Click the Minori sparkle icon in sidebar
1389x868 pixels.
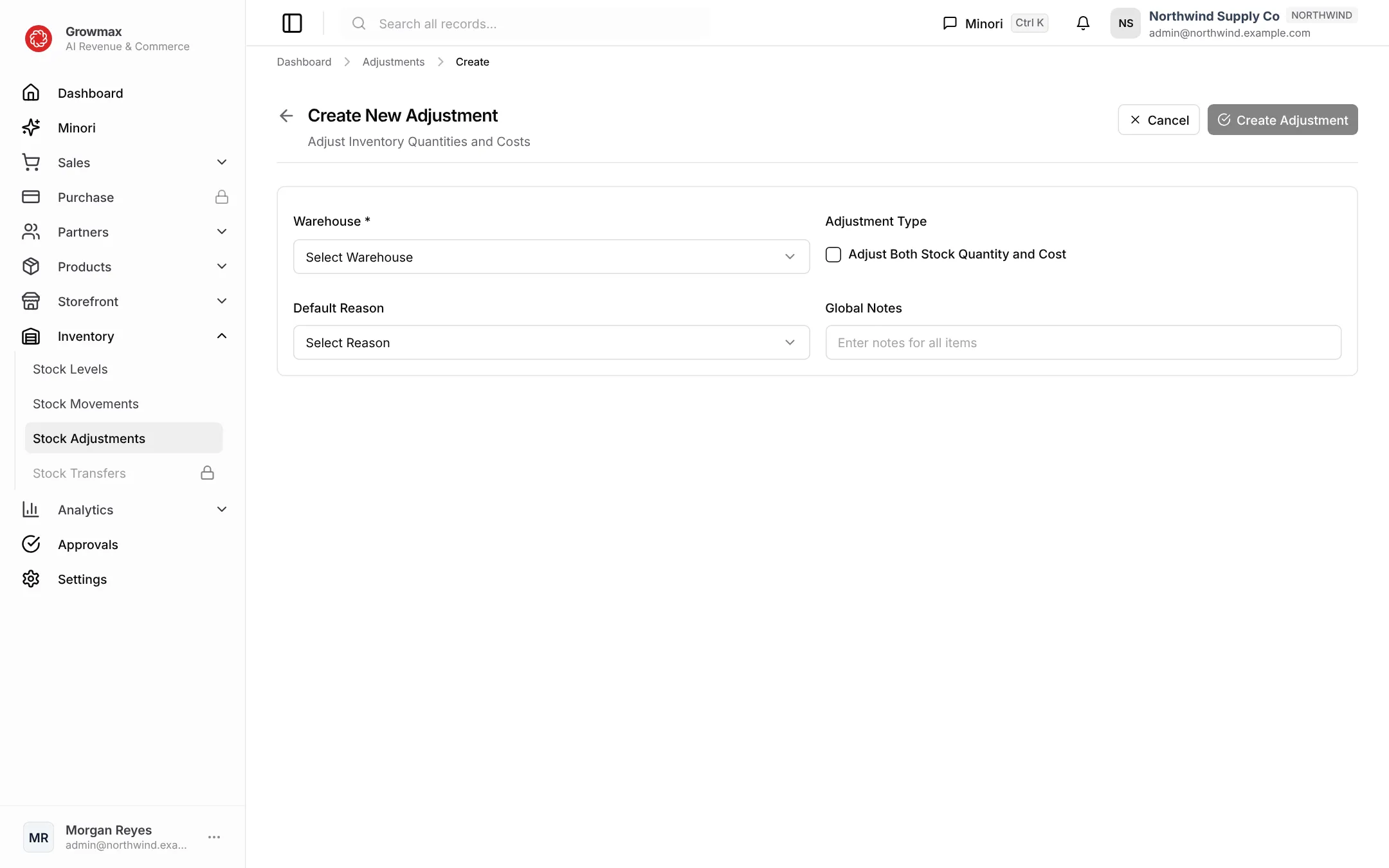(x=31, y=127)
